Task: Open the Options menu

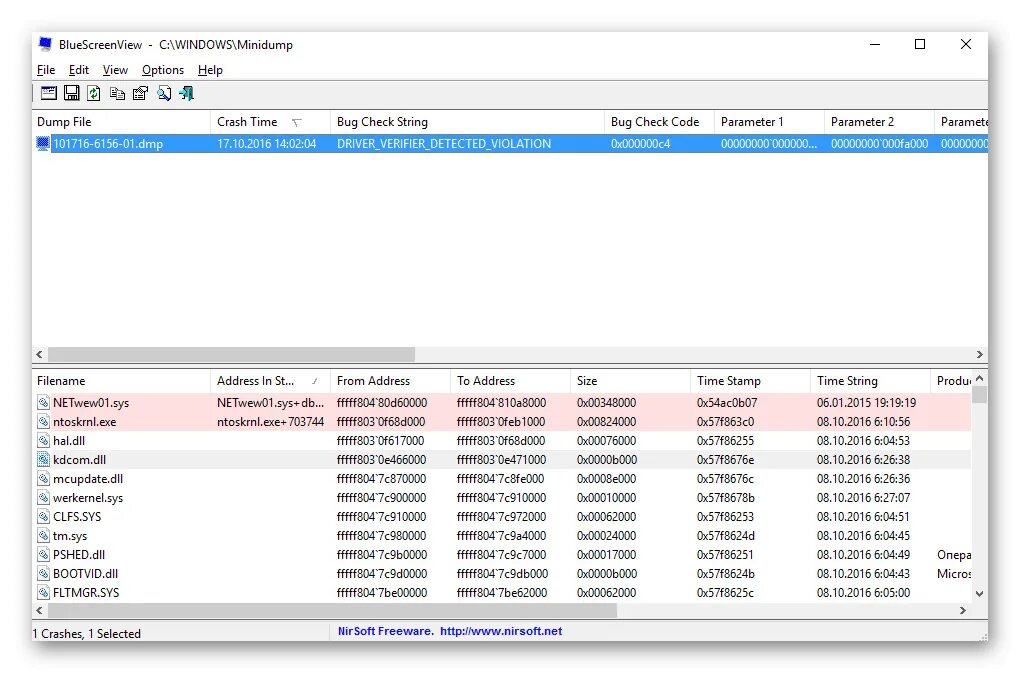Action: coord(163,70)
